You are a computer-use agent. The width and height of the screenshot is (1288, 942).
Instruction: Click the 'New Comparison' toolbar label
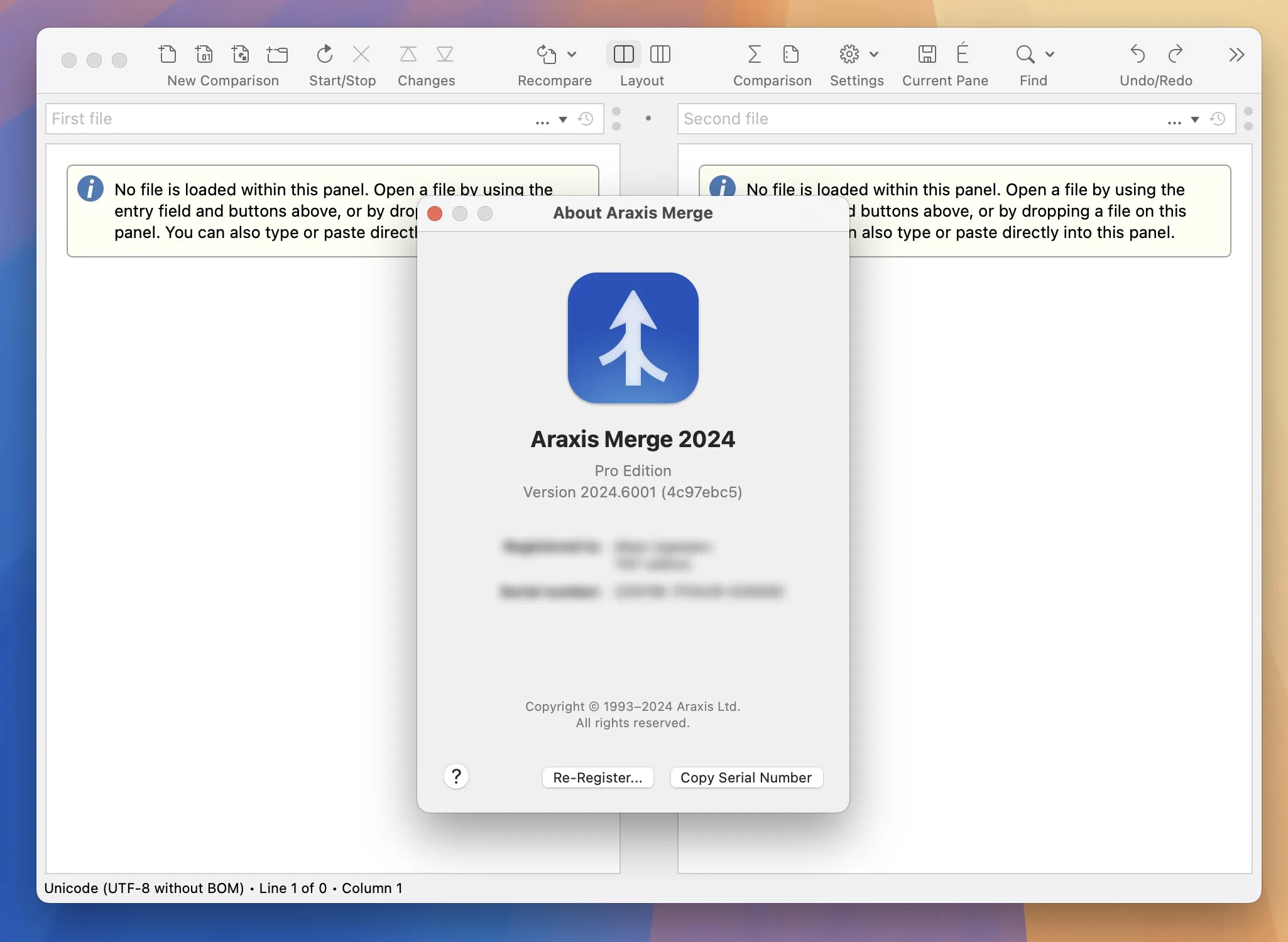223,80
